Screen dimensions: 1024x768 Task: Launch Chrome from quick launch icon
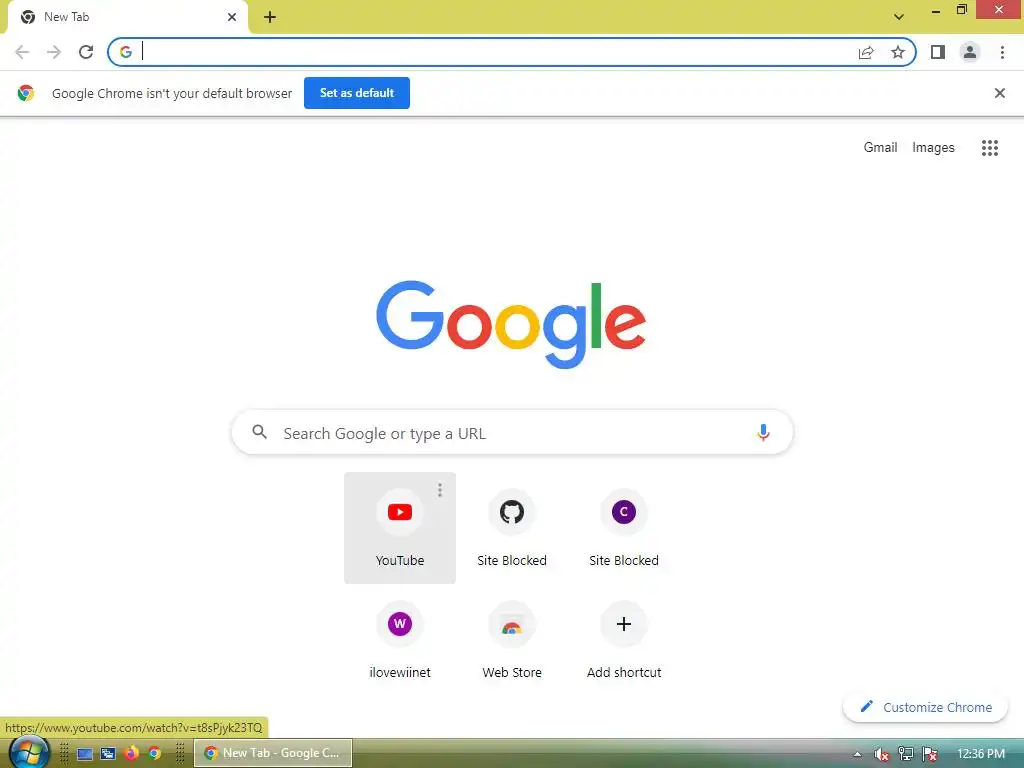pyautogui.click(x=155, y=754)
